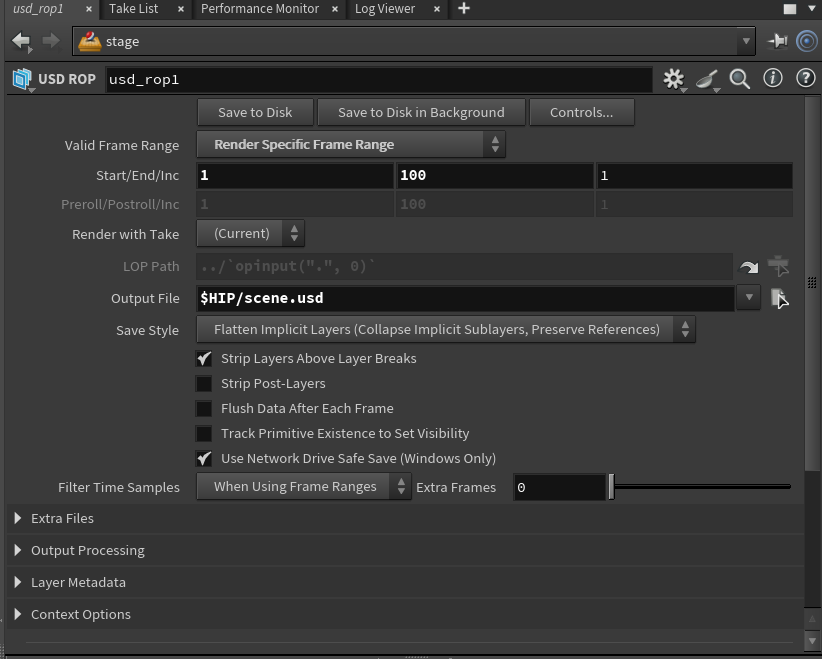Click the Save to Disk button
822x659 pixels.
pos(255,112)
